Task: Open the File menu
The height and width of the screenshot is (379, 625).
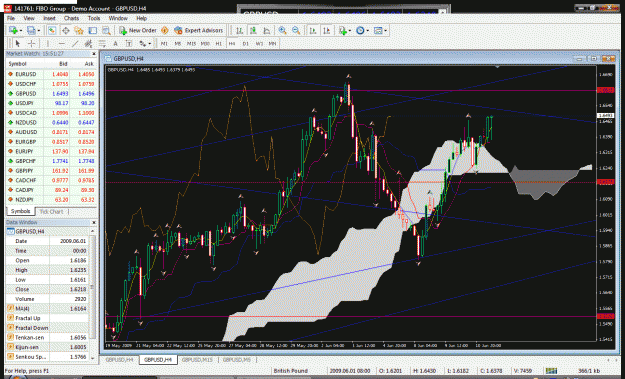Action: pos(11,18)
